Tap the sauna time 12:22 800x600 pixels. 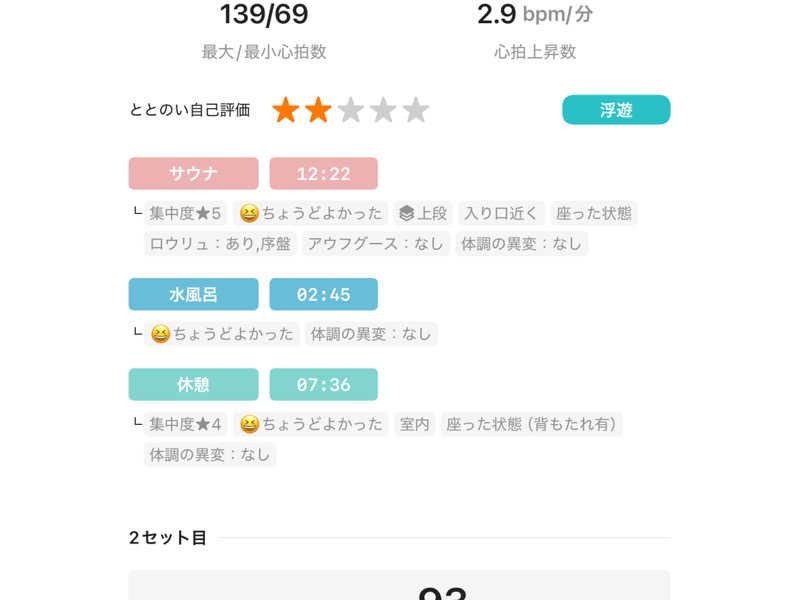(x=323, y=173)
